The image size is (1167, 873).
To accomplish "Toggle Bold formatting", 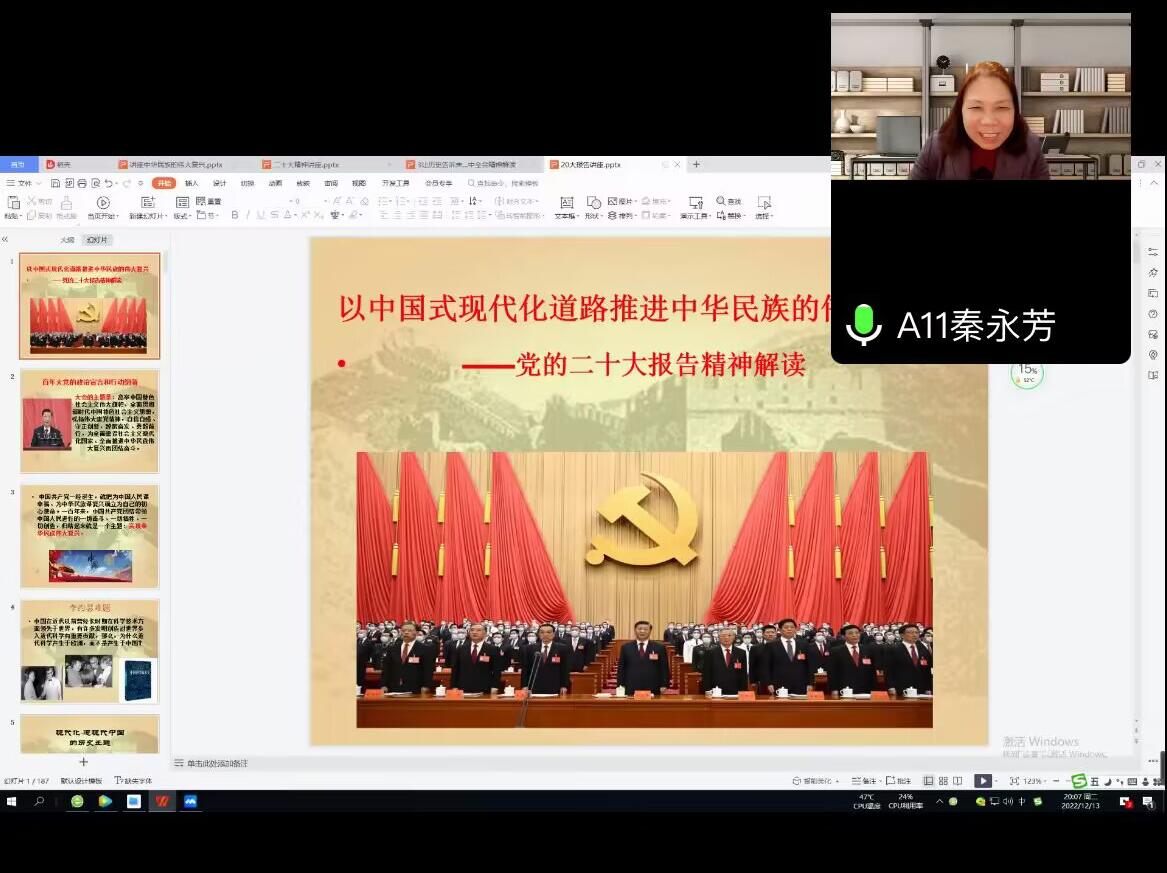I will point(235,215).
